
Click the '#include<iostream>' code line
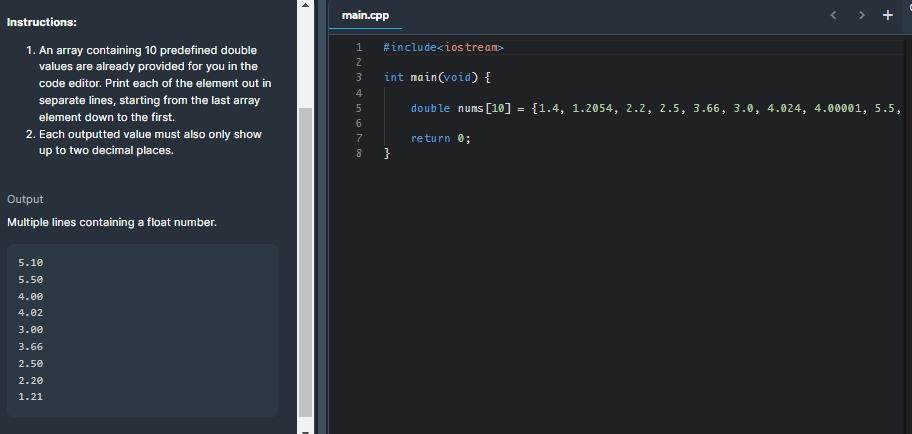point(443,47)
